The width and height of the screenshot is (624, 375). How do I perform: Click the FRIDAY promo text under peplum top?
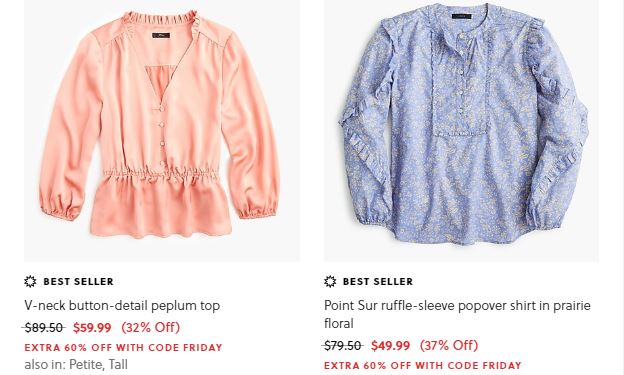coord(202,348)
